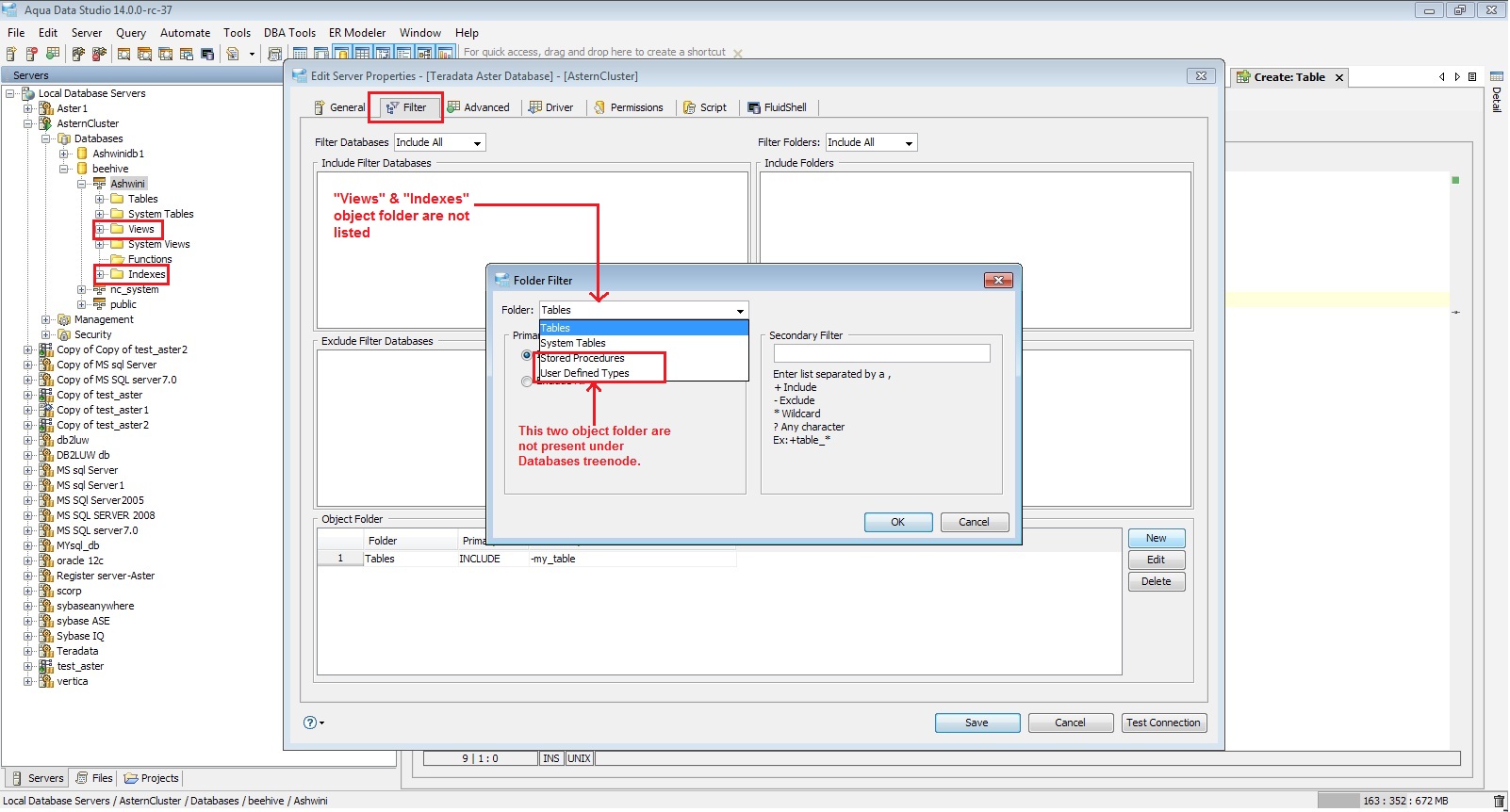The image size is (1510, 812).
Task: Open the Script tab
Action: [x=705, y=107]
